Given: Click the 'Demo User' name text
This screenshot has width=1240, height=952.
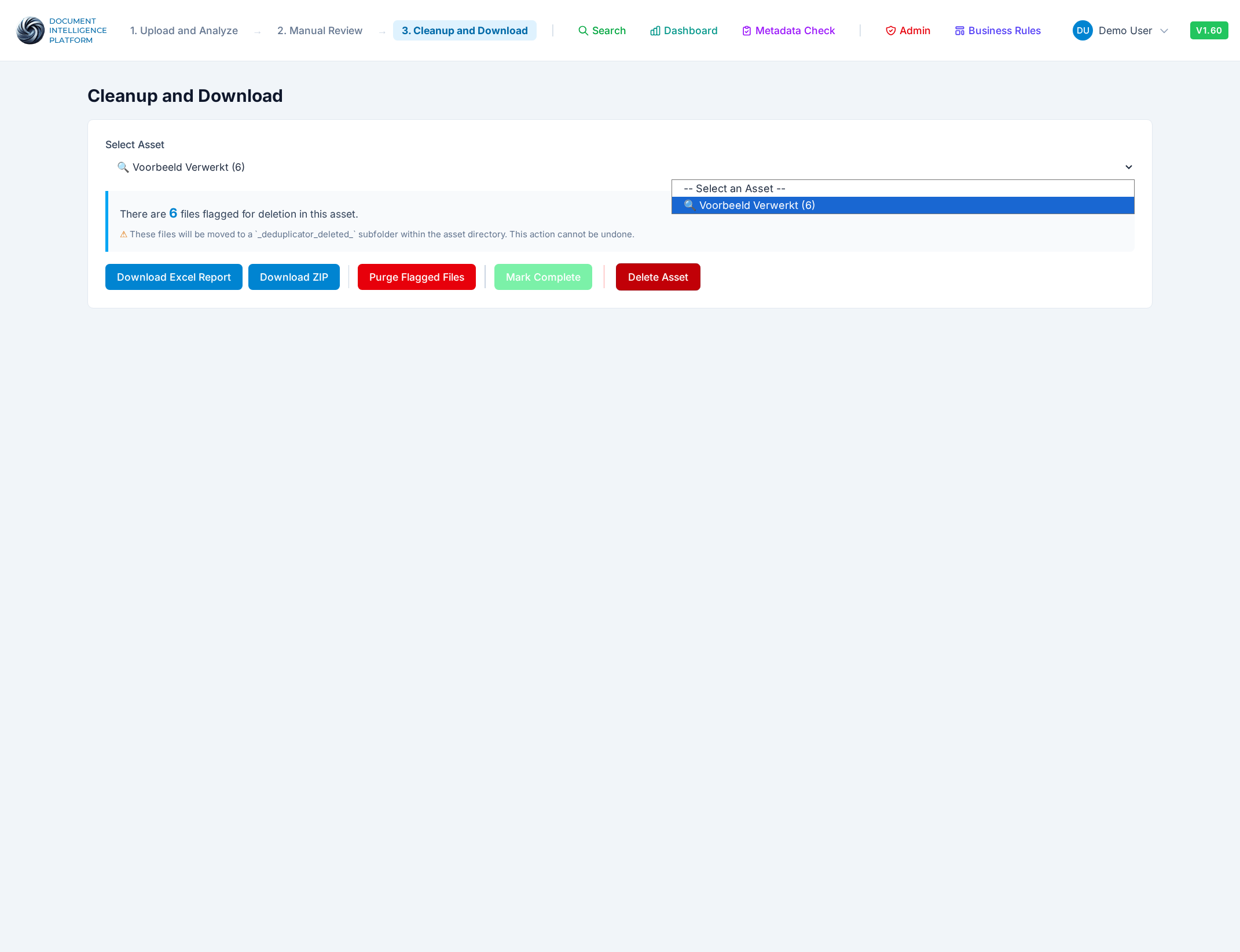Looking at the screenshot, I should coord(1125,31).
